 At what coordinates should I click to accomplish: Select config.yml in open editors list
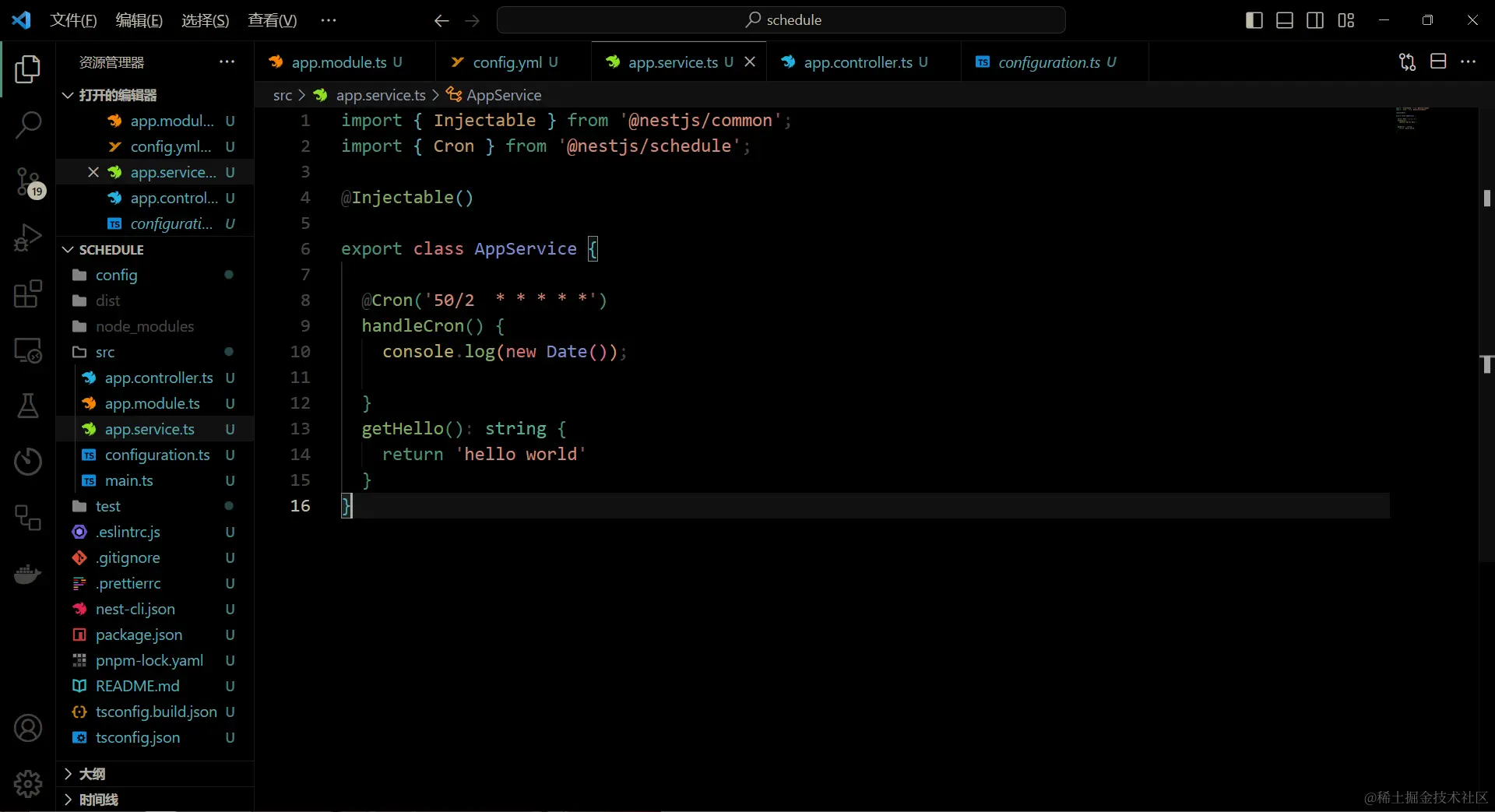(x=155, y=146)
